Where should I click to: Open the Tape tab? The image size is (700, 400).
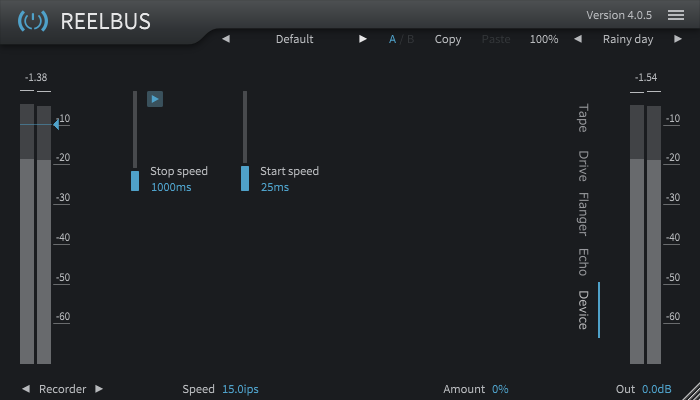click(x=583, y=117)
